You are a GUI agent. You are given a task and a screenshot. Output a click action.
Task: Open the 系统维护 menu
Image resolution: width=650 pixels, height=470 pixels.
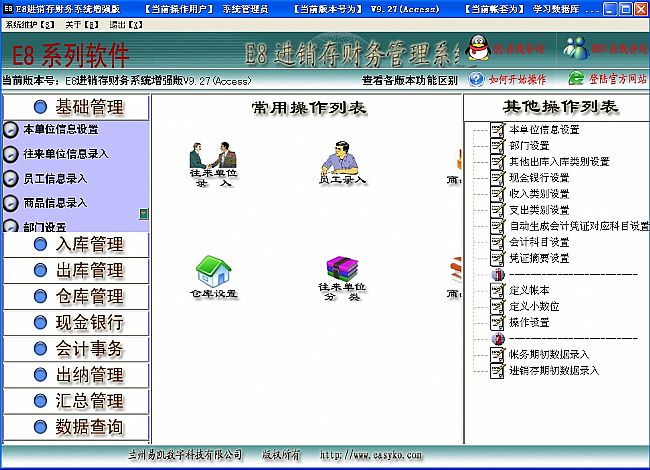[30, 25]
